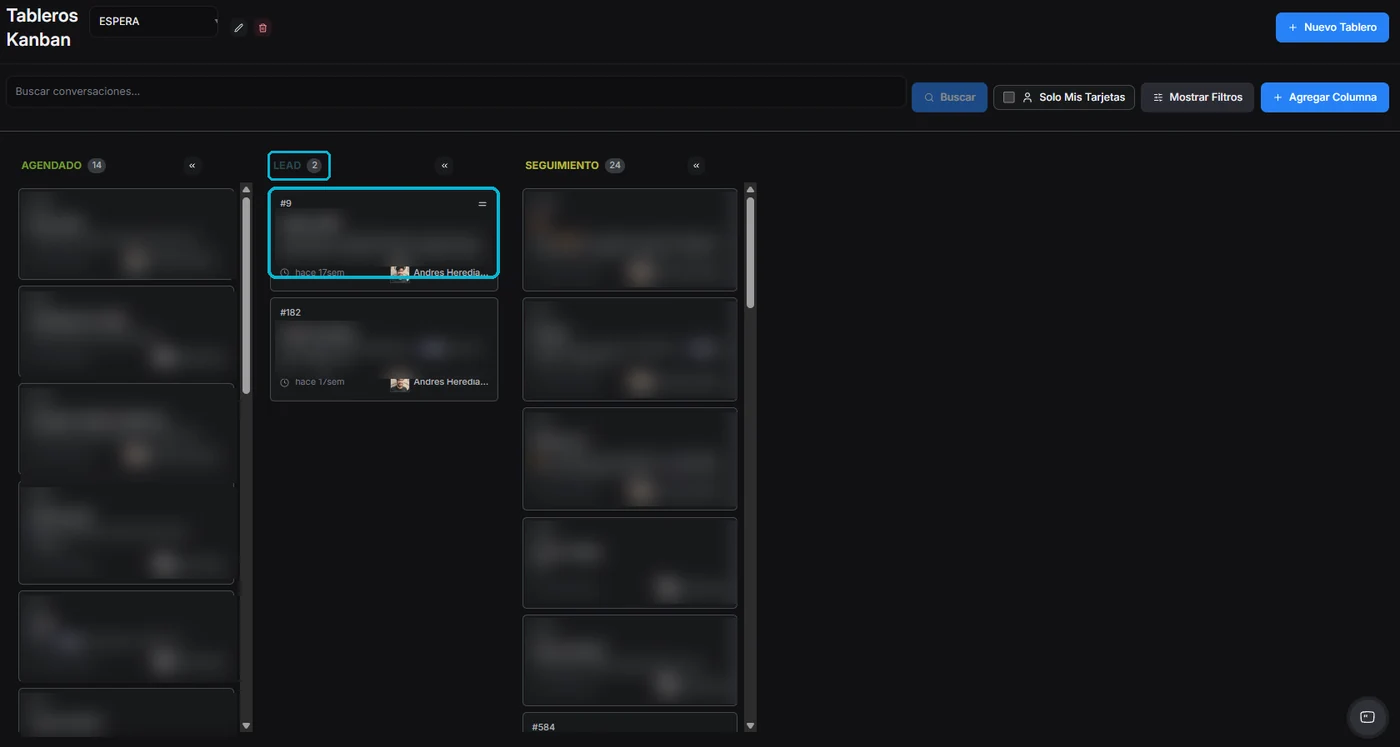
Task: Open filters with Mostrar Filtros
Action: pyautogui.click(x=1197, y=97)
